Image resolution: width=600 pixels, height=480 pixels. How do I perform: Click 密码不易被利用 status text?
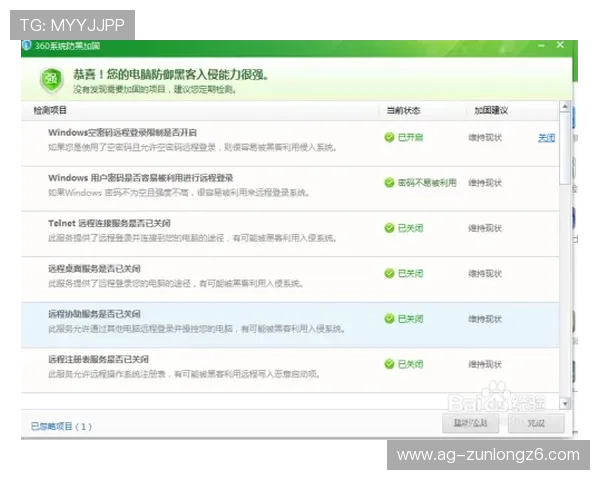427,183
